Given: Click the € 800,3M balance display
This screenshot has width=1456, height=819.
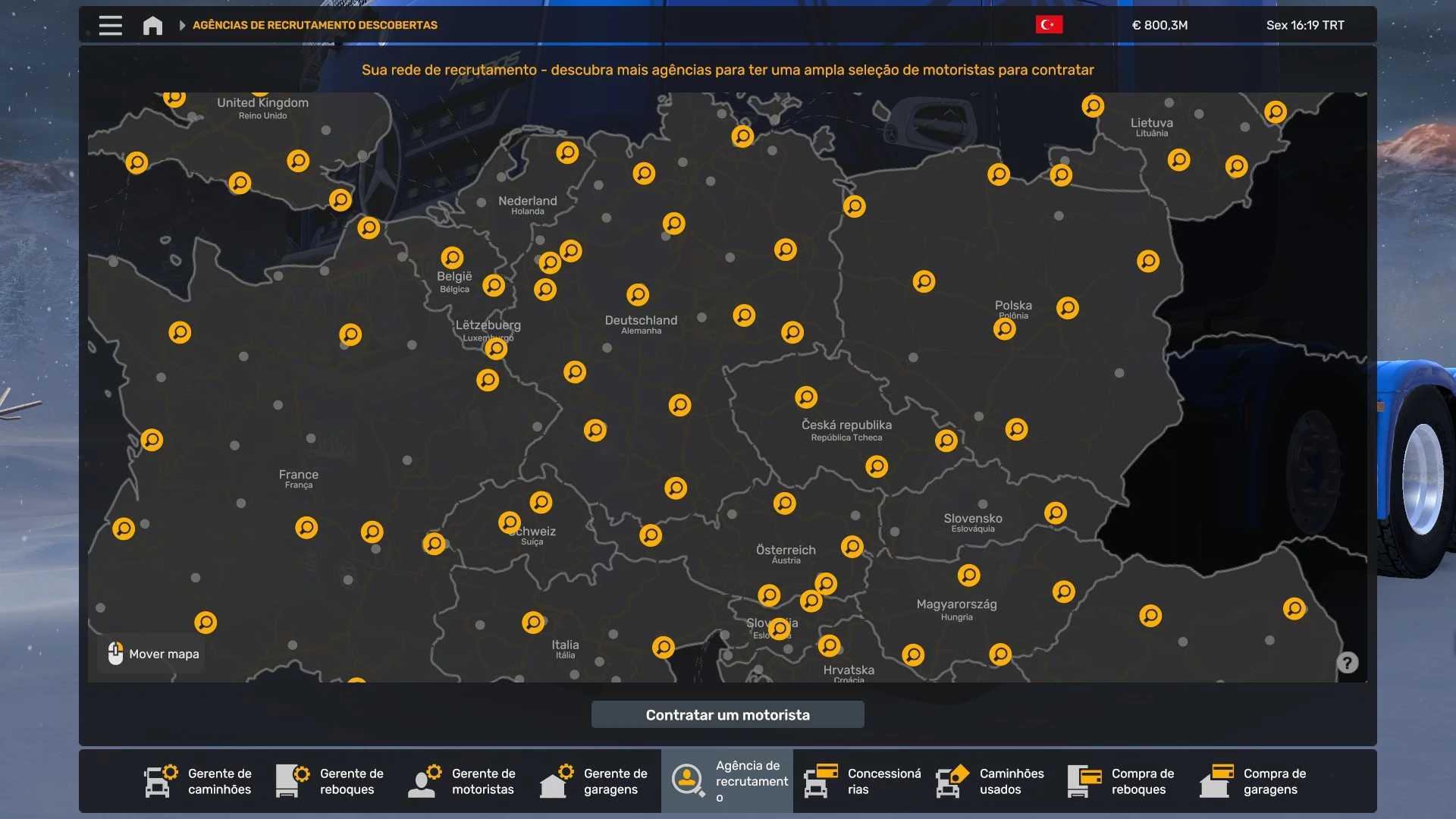Looking at the screenshot, I should [x=1159, y=25].
